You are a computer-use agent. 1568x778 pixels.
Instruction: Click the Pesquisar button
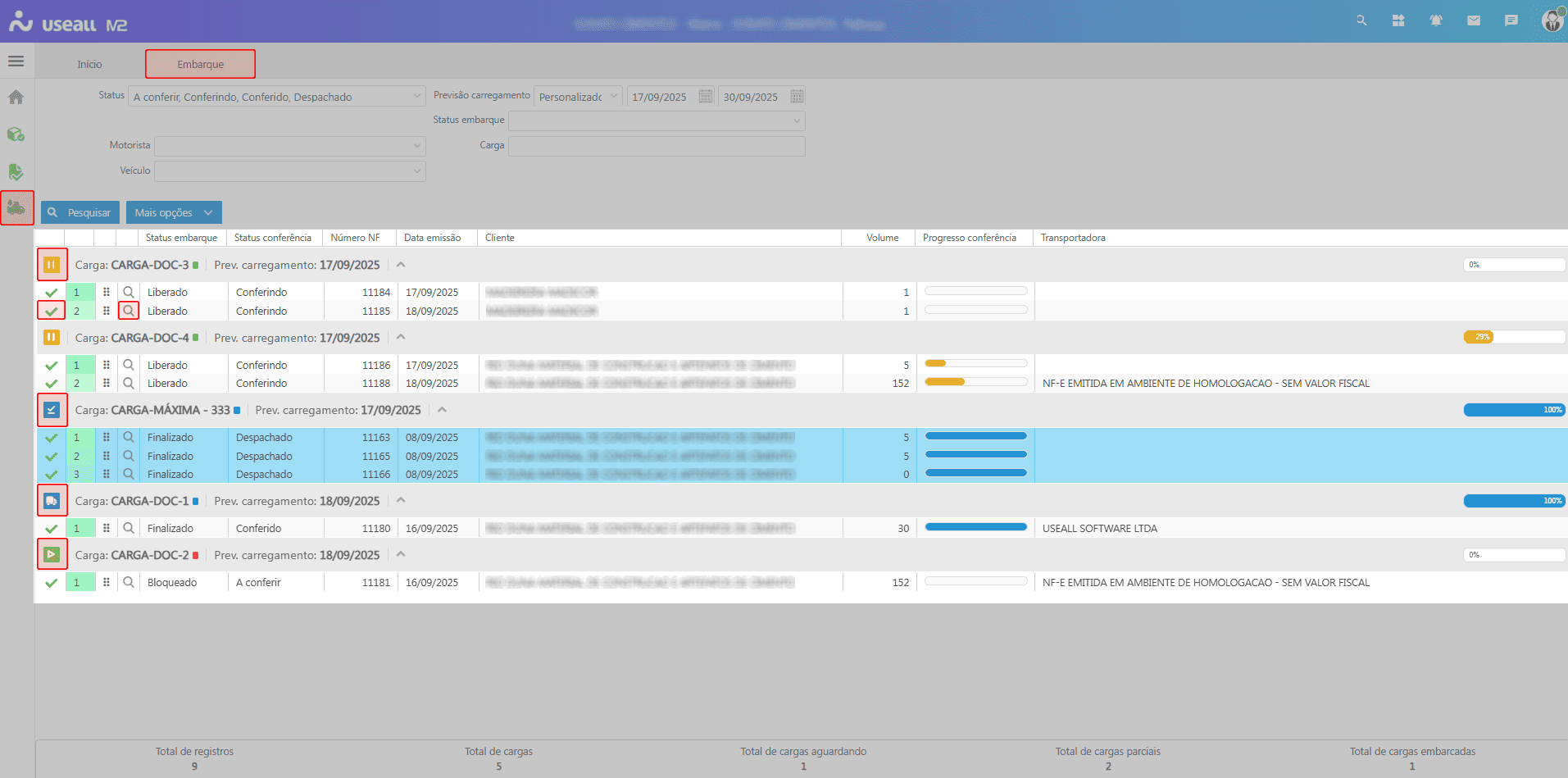coord(80,212)
